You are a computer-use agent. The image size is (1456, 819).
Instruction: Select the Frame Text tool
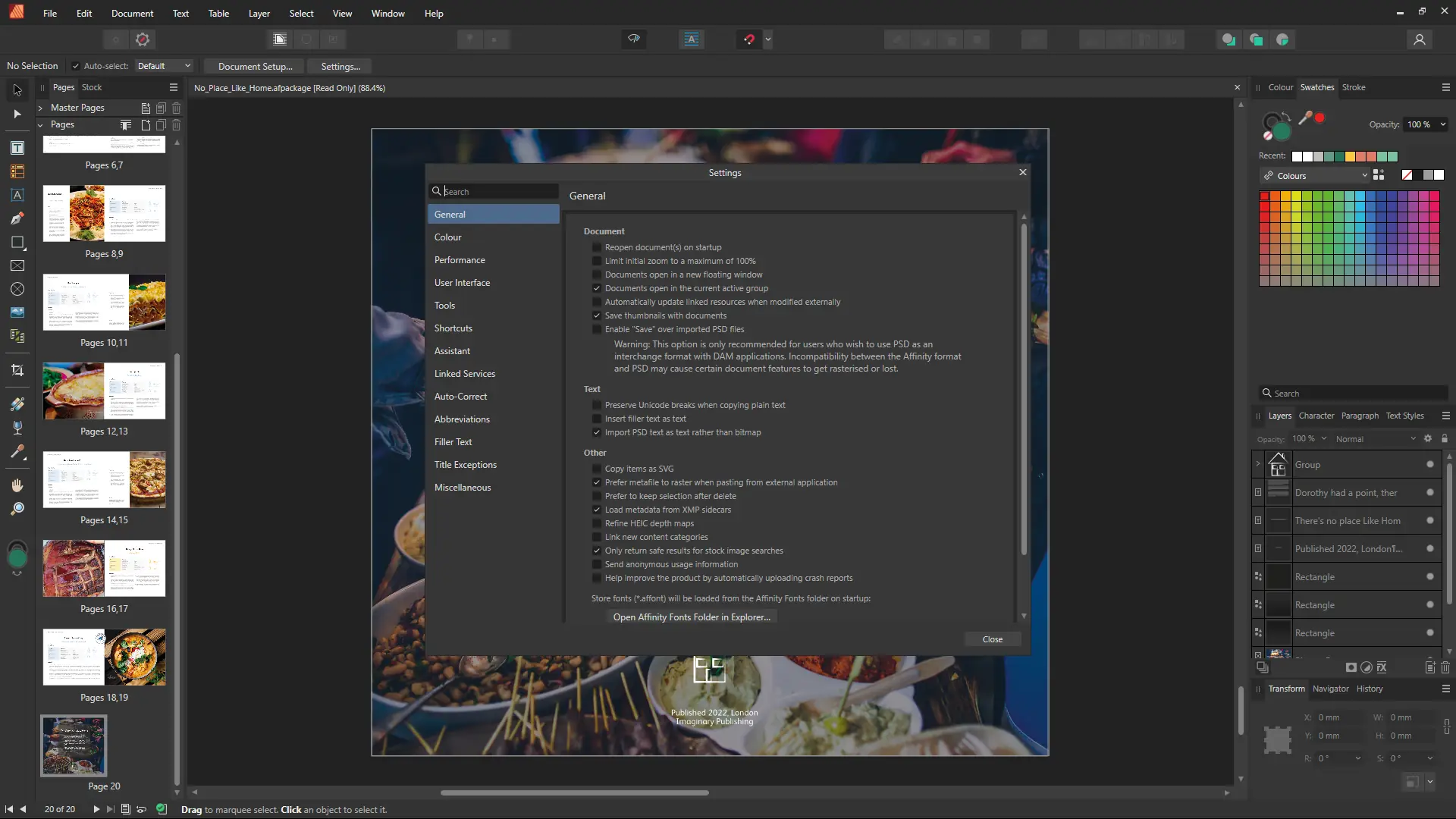[x=17, y=148]
